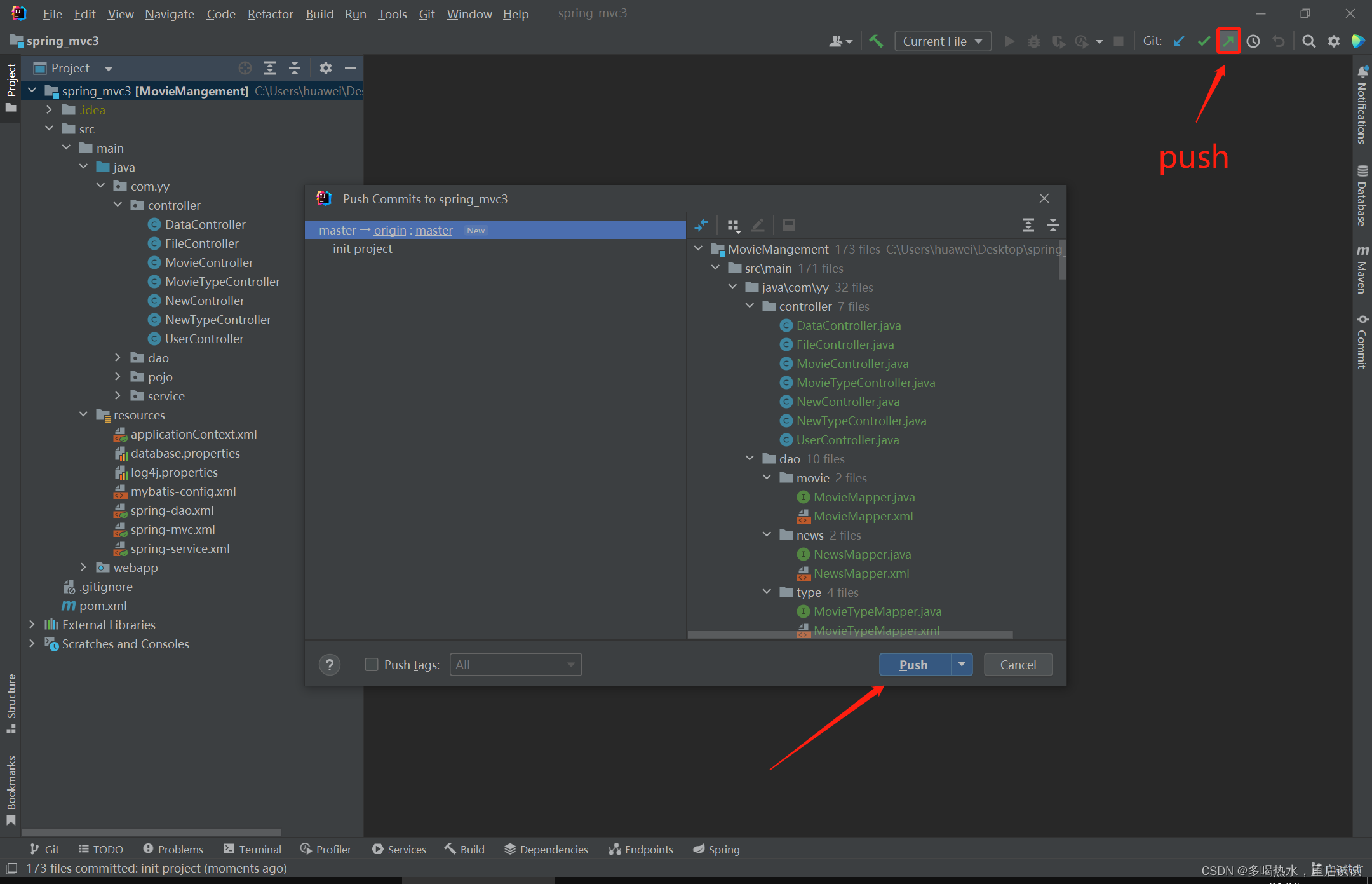This screenshot has height=884, width=1372.
Task: Open the user account icon dropdown
Action: (x=840, y=41)
